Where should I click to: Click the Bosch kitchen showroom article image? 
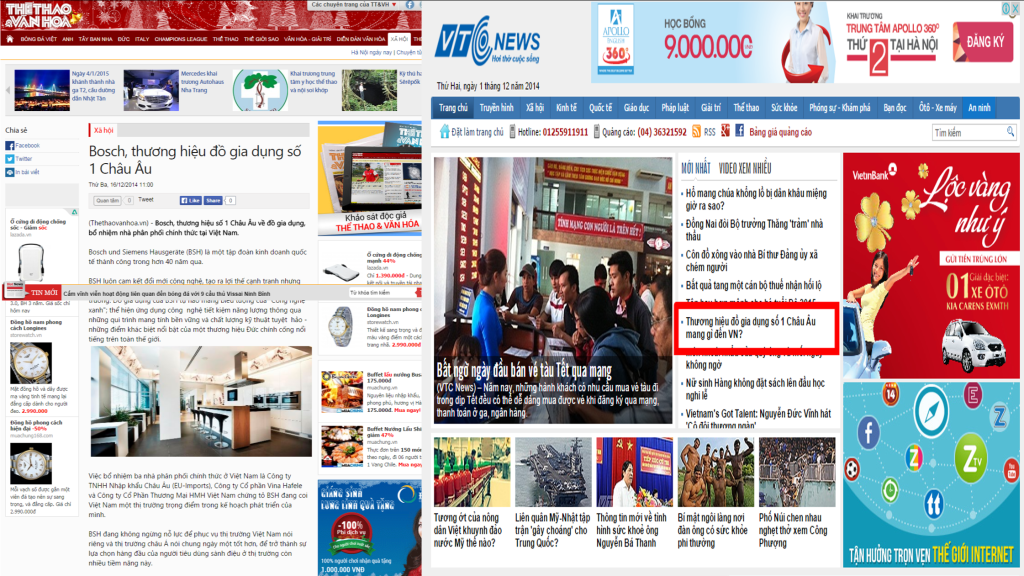[x=201, y=402]
